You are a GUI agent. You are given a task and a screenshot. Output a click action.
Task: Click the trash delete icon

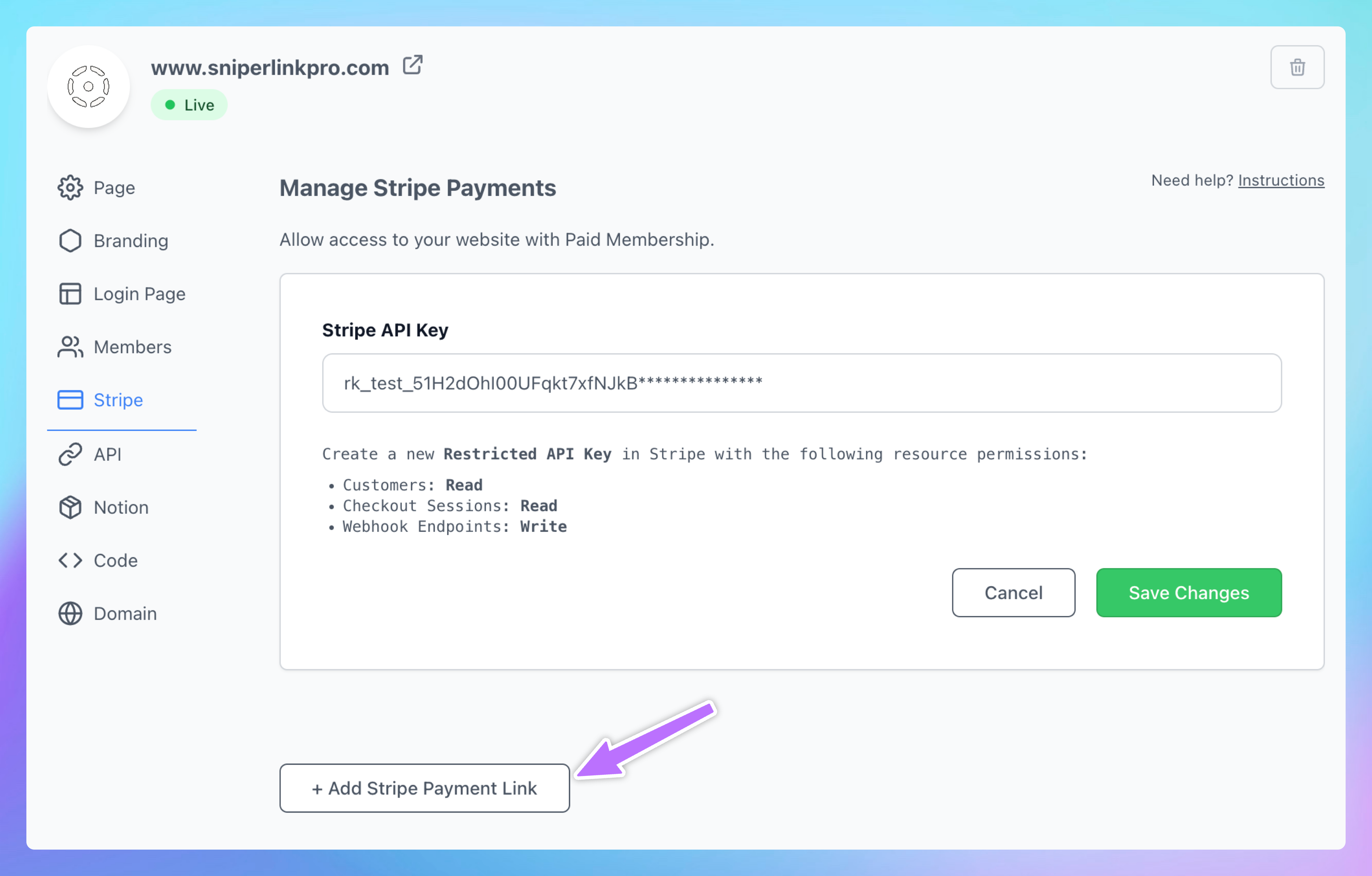tap(1297, 67)
